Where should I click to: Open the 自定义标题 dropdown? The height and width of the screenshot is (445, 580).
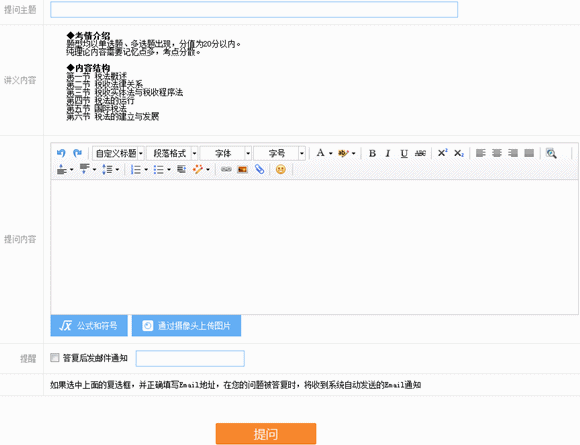pyautogui.click(x=118, y=153)
